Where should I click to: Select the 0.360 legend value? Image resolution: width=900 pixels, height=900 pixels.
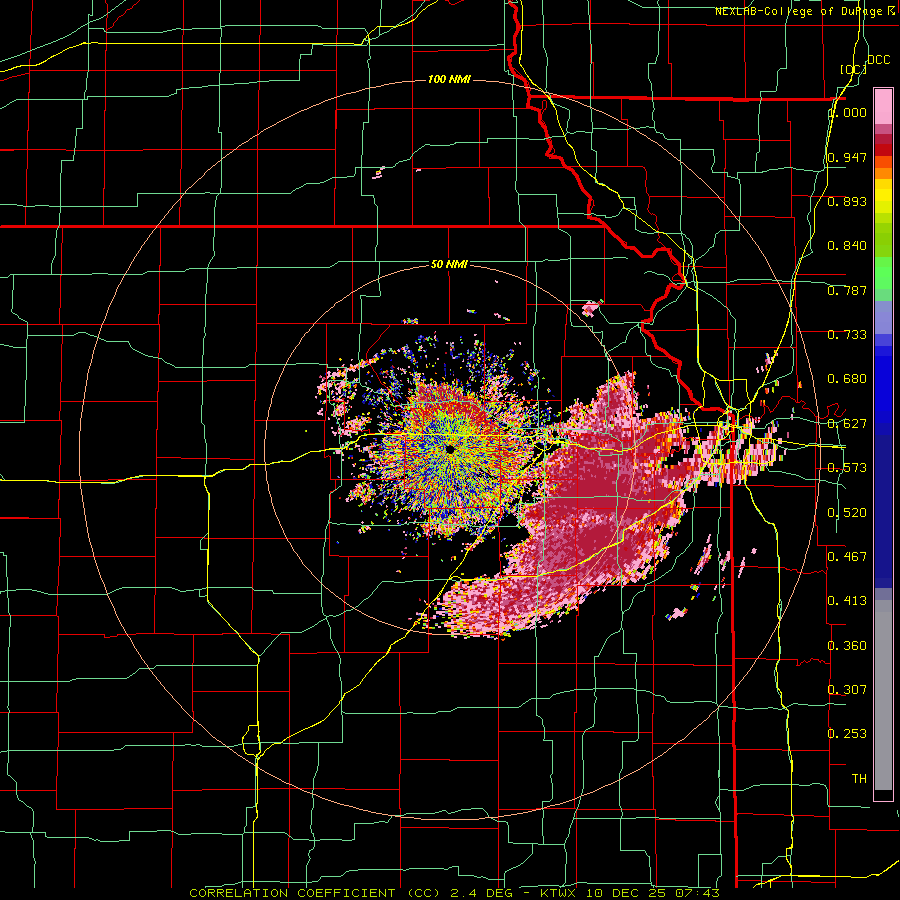pos(847,646)
